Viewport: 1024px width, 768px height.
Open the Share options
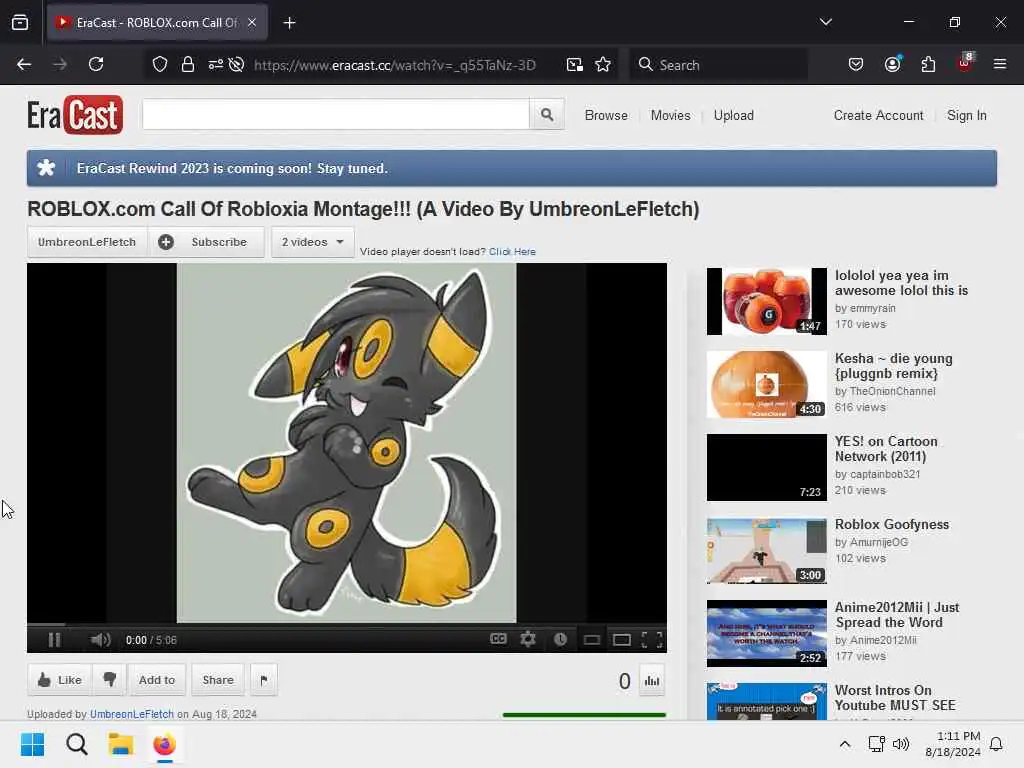pos(218,680)
